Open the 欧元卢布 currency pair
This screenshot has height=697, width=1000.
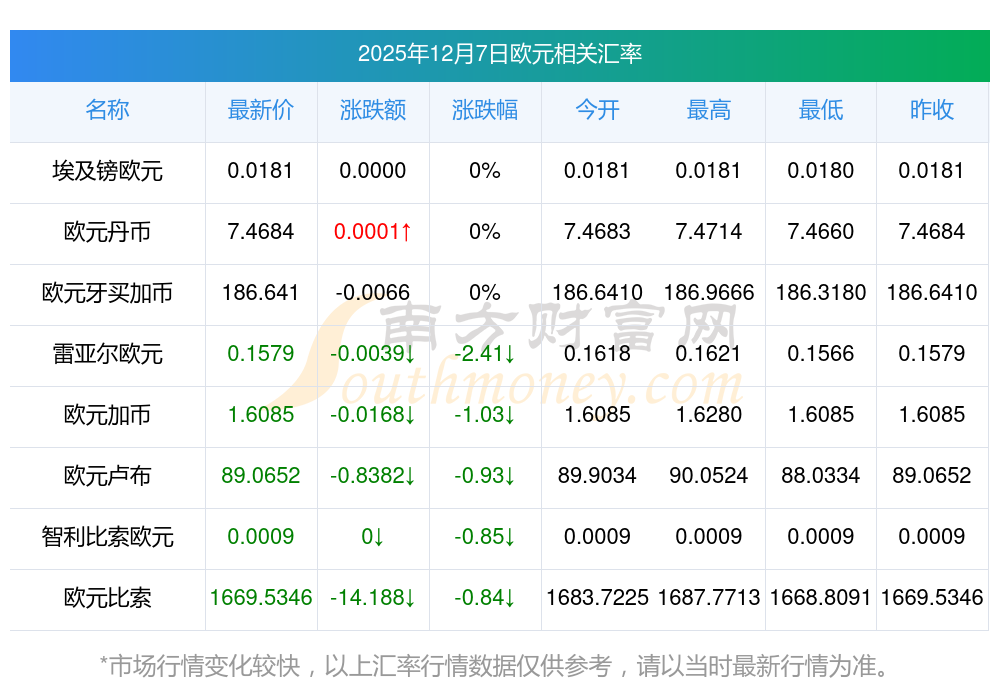(x=107, y=476)
